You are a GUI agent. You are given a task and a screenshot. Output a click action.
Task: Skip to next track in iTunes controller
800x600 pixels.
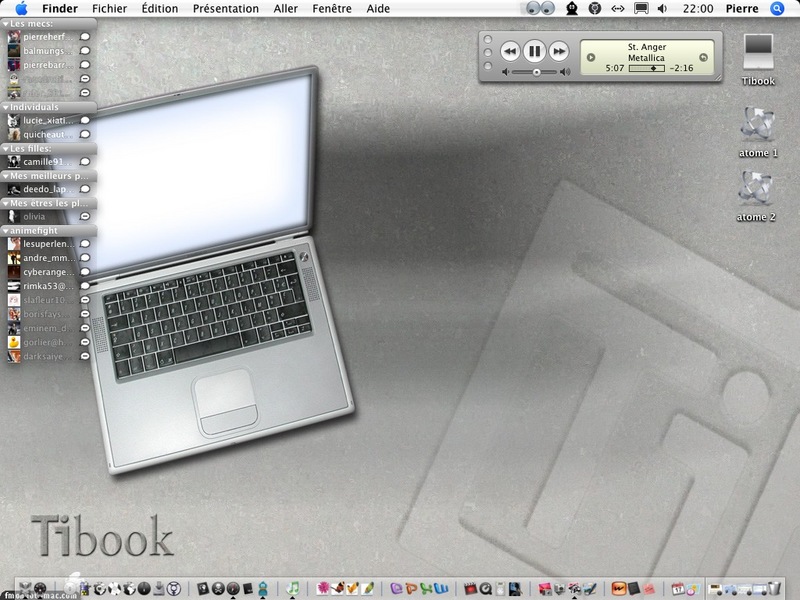pyautogui.click(x=559, y=51)
